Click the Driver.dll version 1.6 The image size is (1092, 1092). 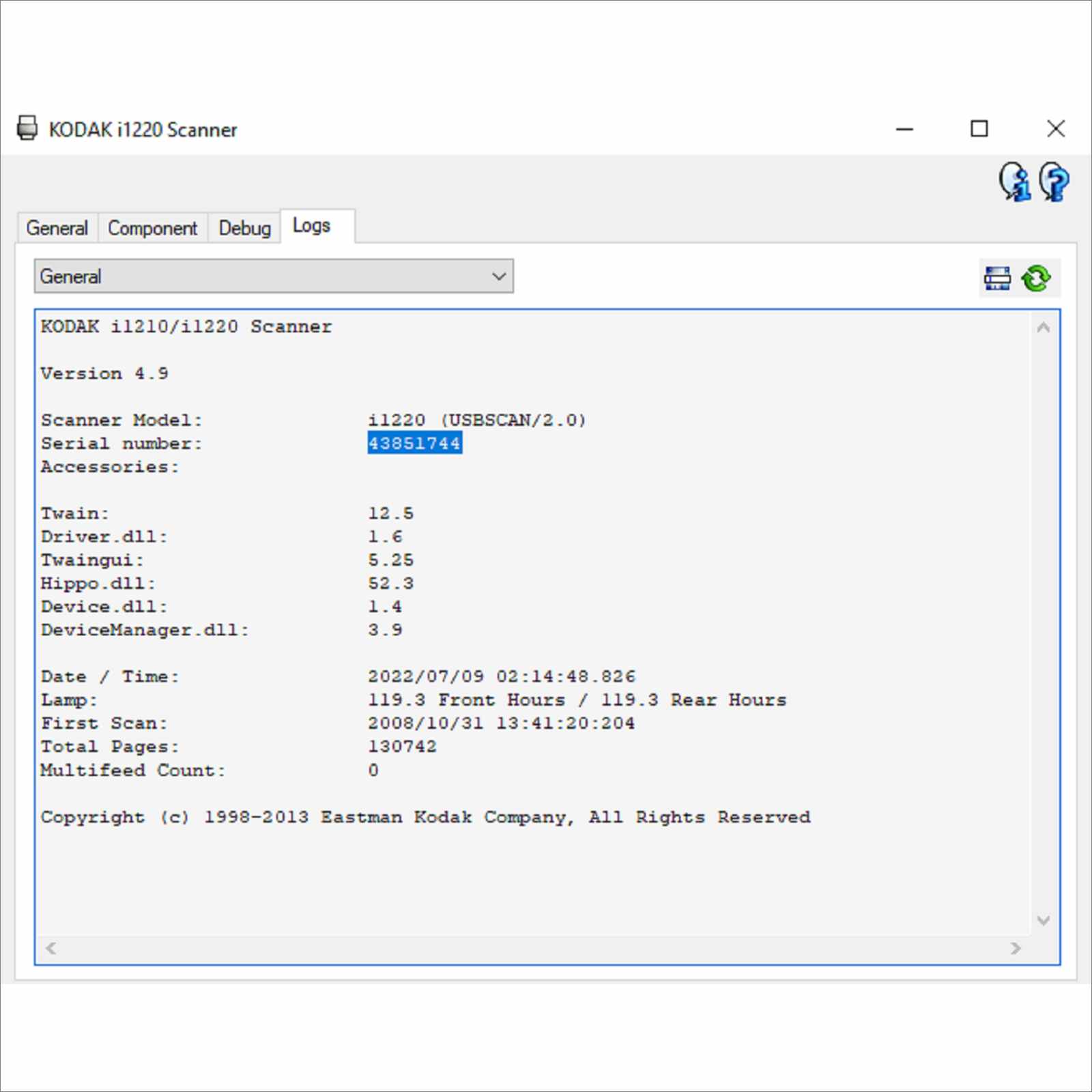pos(385,536)
